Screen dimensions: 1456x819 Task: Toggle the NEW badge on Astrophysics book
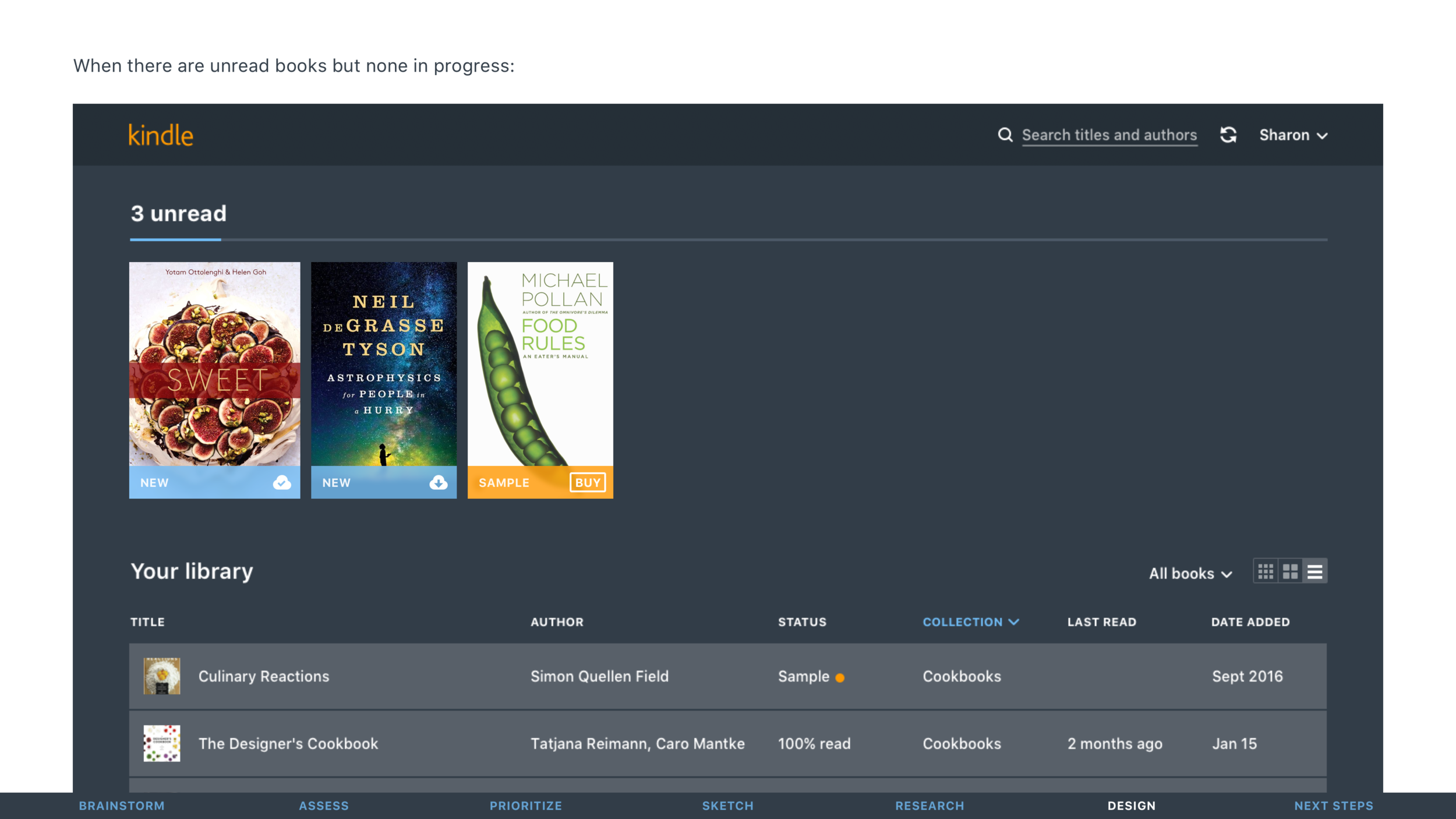click(x=337, y=482)
